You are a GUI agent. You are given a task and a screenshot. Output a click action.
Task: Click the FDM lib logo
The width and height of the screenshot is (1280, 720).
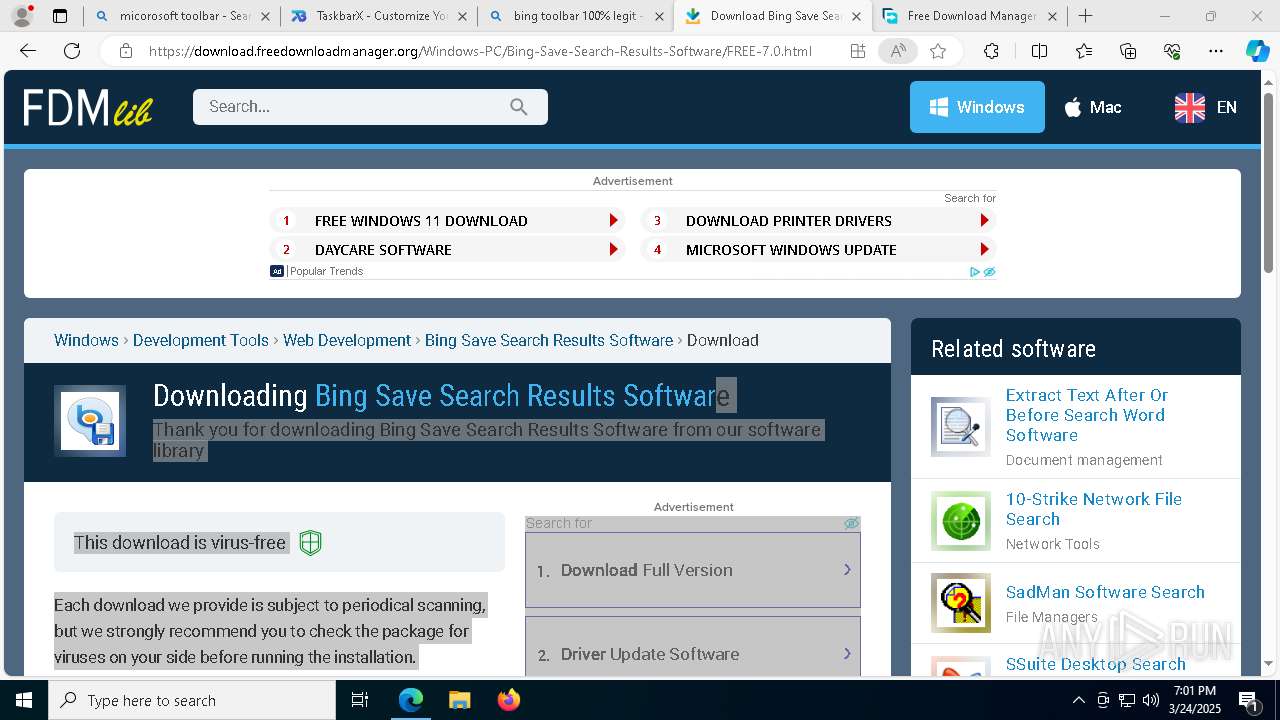[88, 107]
